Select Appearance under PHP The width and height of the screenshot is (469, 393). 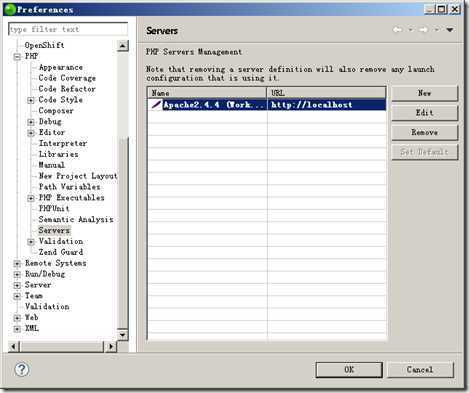point(61,67)
